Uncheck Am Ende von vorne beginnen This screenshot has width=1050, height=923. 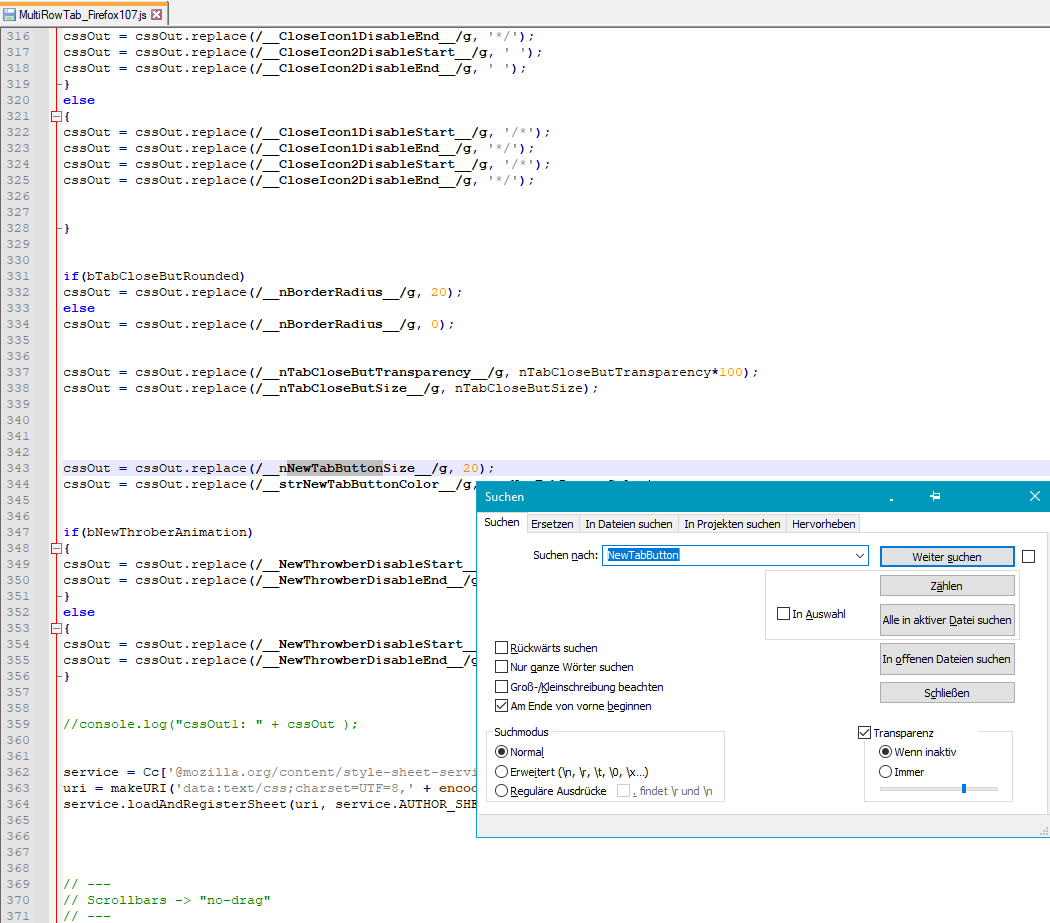[502, 706]
